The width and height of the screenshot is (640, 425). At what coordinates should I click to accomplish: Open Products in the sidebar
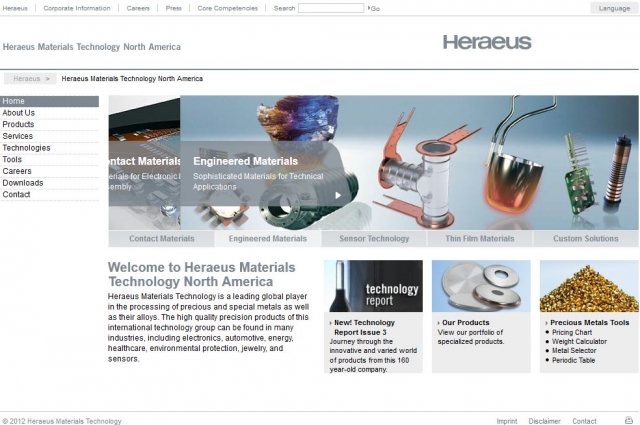(x=49, y=125)
